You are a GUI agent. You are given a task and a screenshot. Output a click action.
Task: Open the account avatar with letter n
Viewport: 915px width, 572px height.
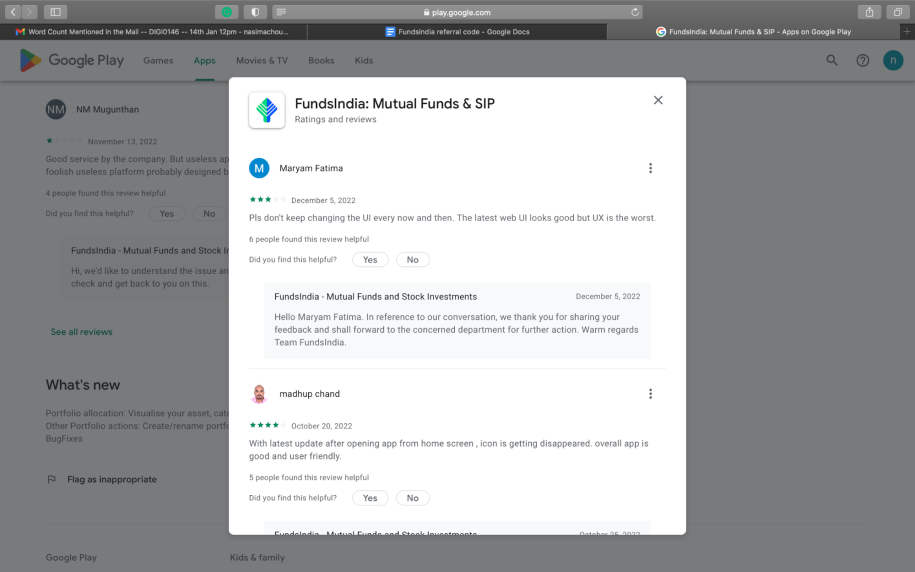point(893,60)
